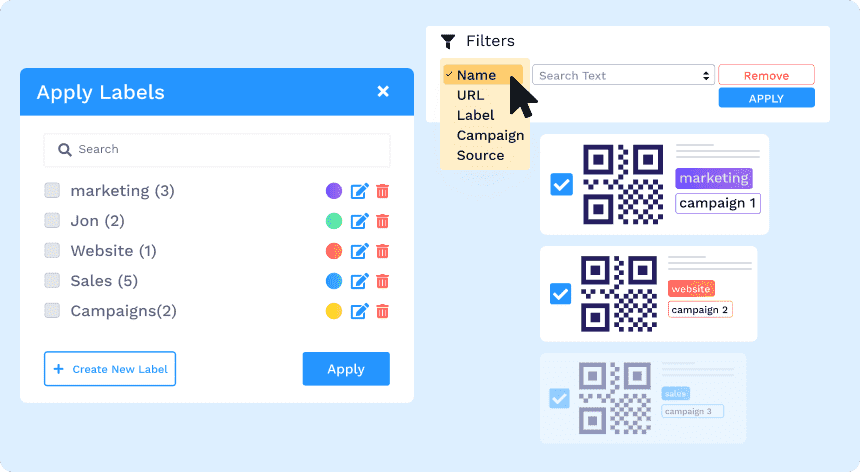Click the blue Sales color swatch
Viewport: 860px width, 472px height.
click(334, 281)
